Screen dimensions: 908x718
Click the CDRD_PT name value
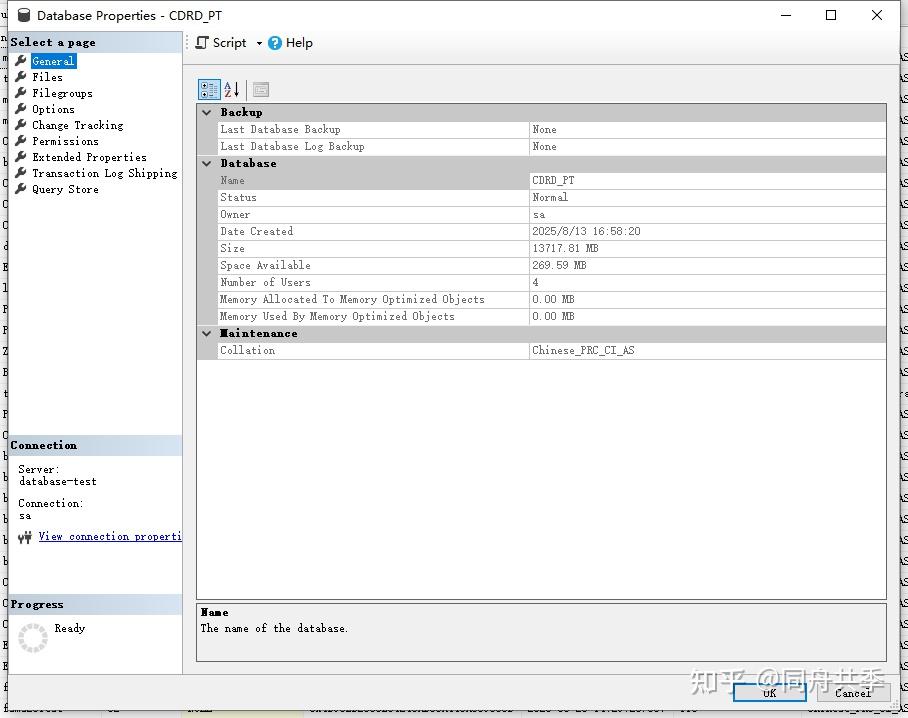553,181
